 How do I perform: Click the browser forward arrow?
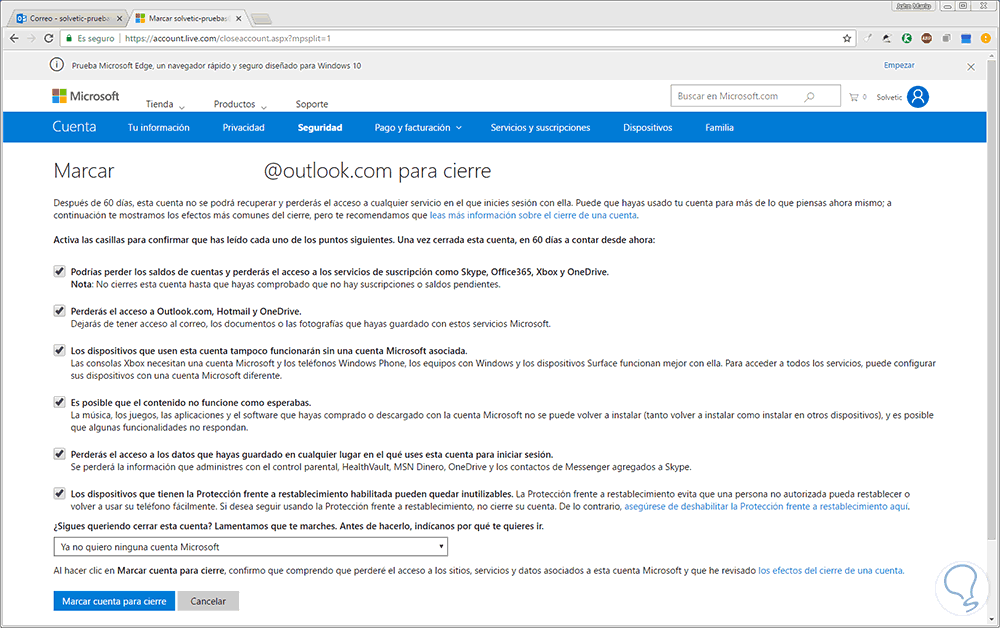pos(31,38)
